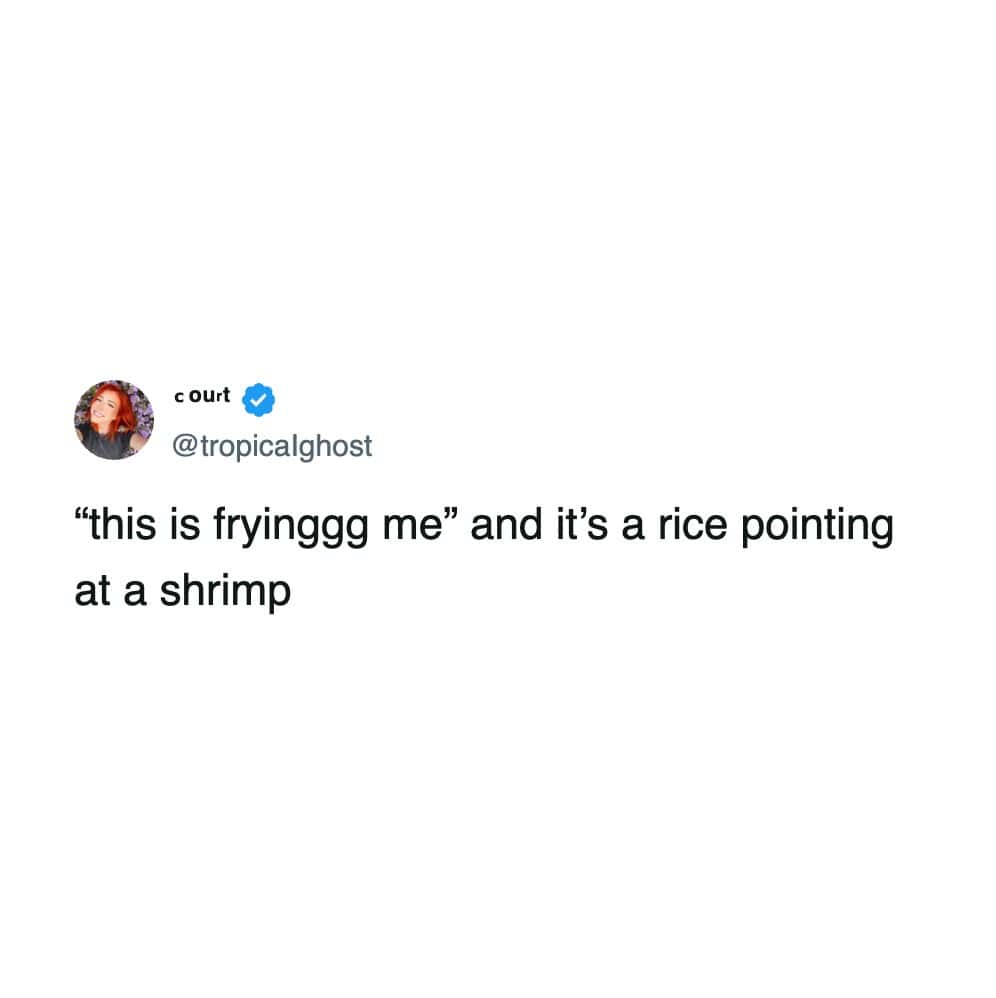The image size is (996, 998).
Task: Click the word "fryinggg" in the tweet
Action: pos(290,528)
